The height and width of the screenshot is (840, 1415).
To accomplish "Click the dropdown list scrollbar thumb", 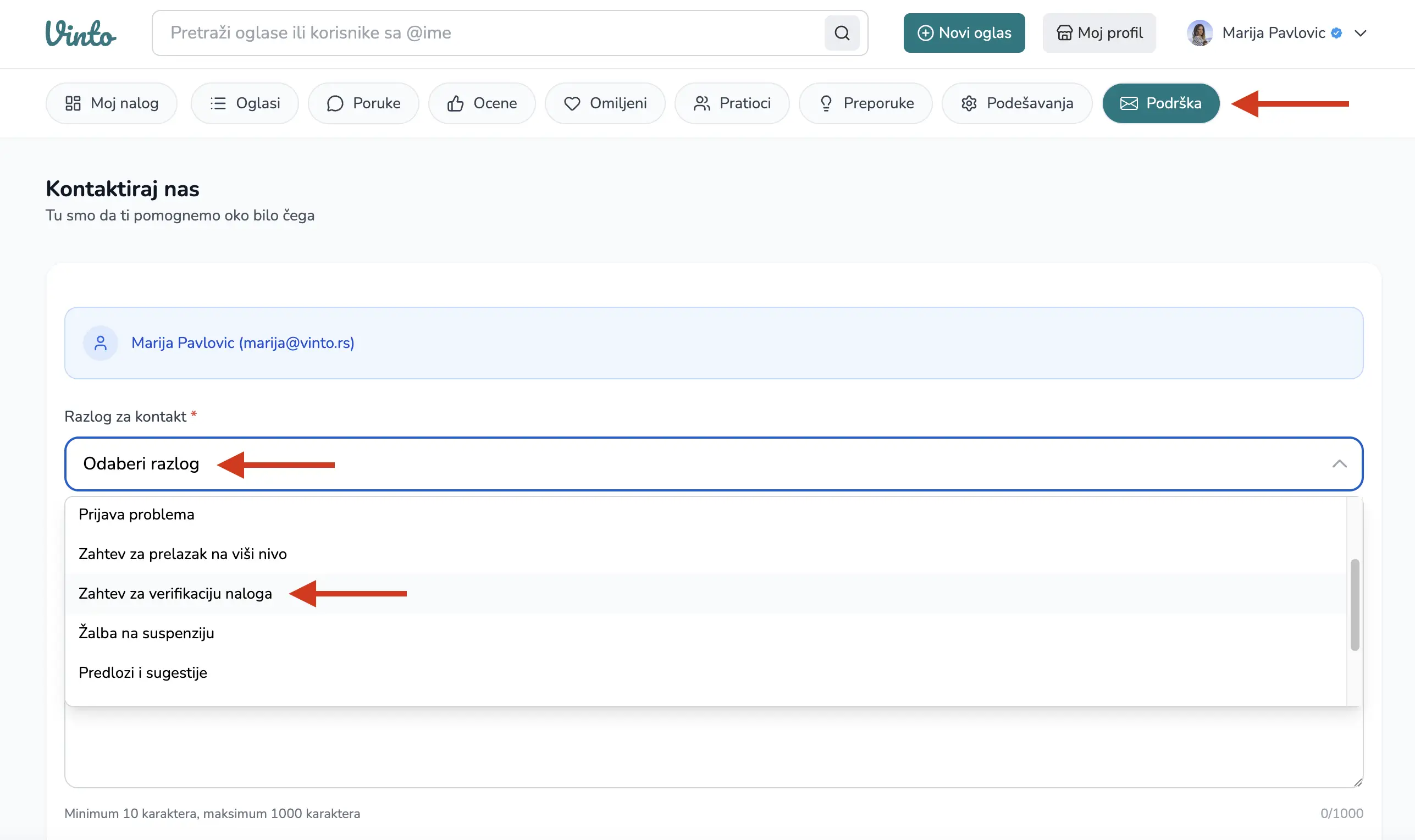I will click(x=1355, y=605).
